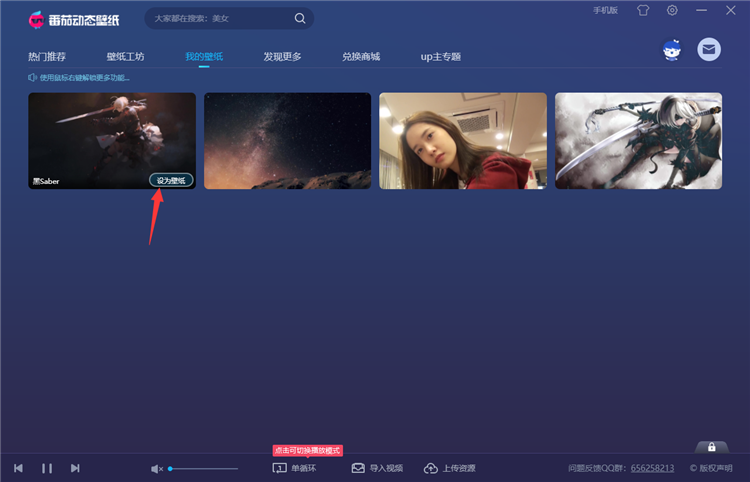Toggle the mute speaker icon
Viewport: 750px width, 482px height.
[x=157, y=469]
